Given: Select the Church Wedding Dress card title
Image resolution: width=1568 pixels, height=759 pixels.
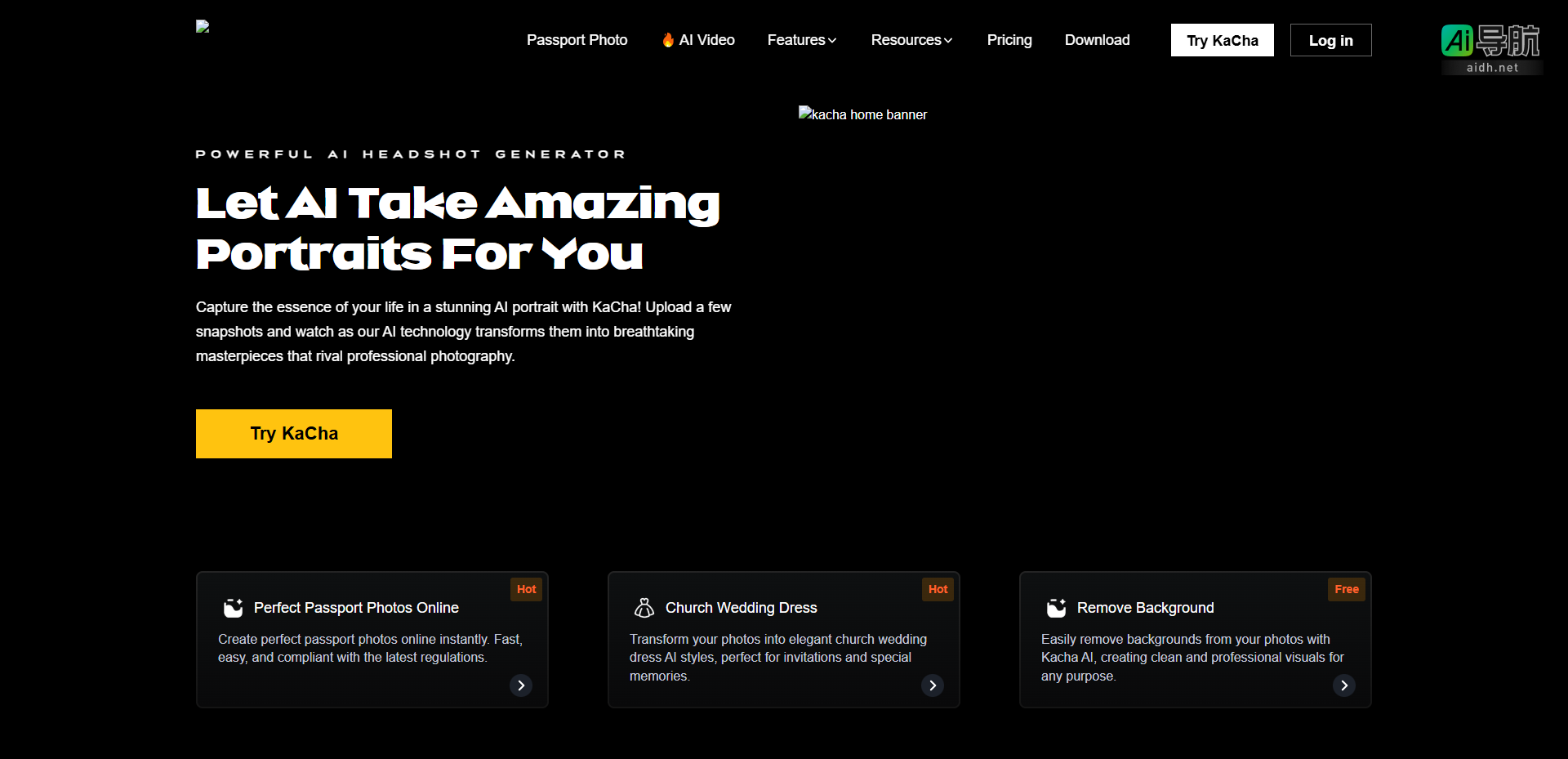Looking at the screenshot, I should coord(741,608).
